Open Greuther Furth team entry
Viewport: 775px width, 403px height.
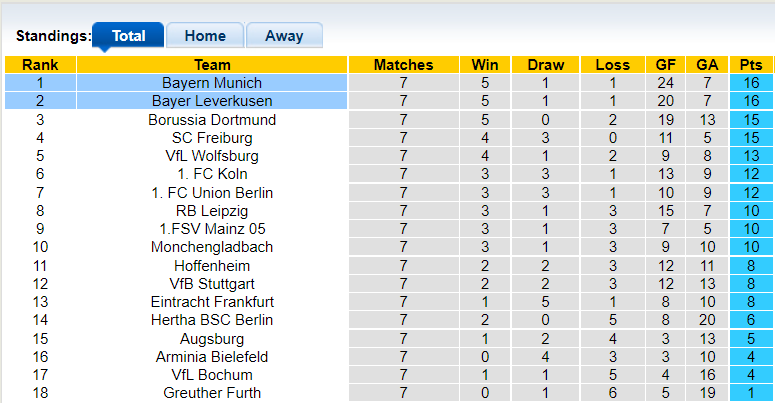212,393
